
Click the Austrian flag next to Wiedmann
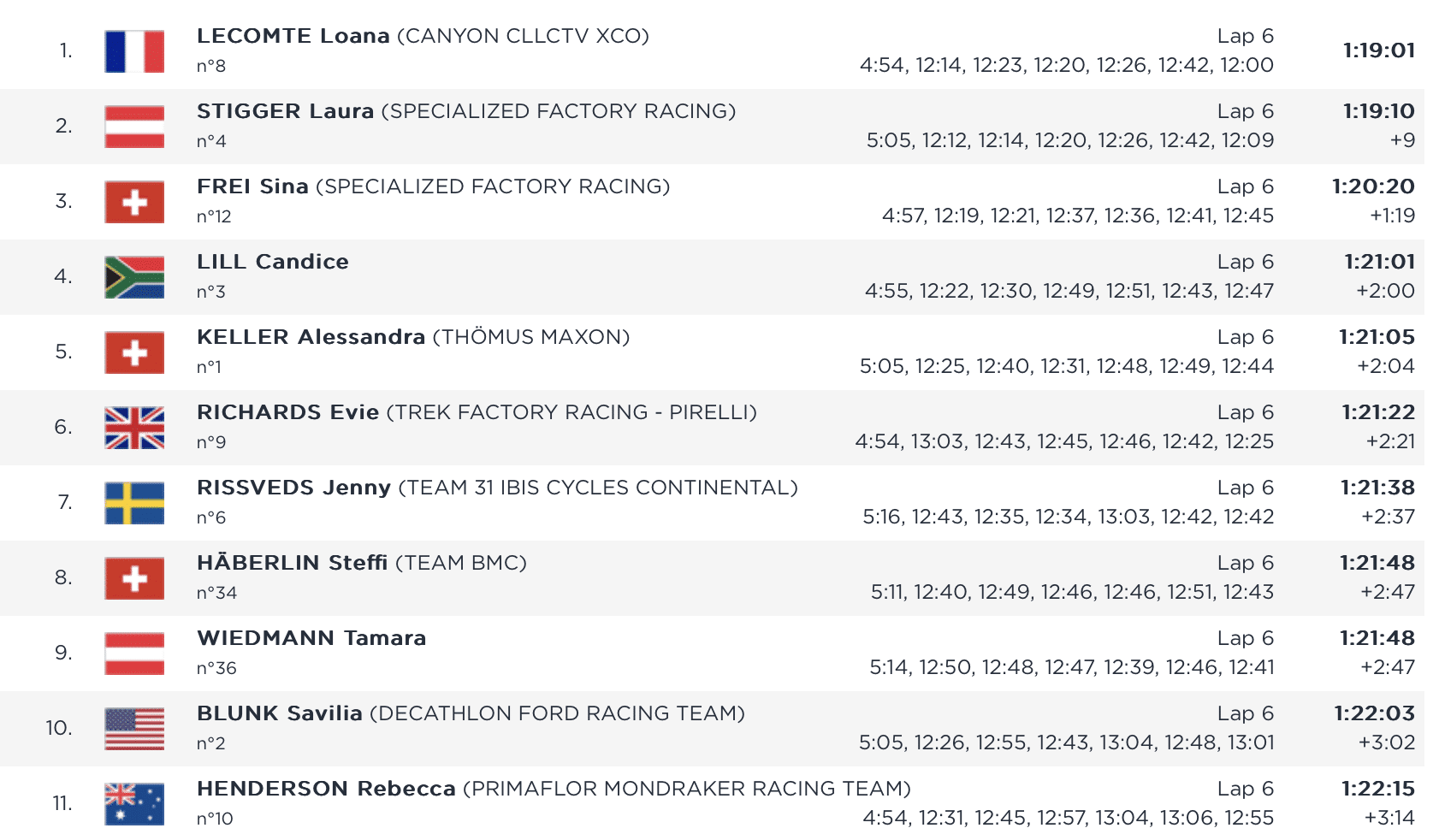click(x=134, y=654)
